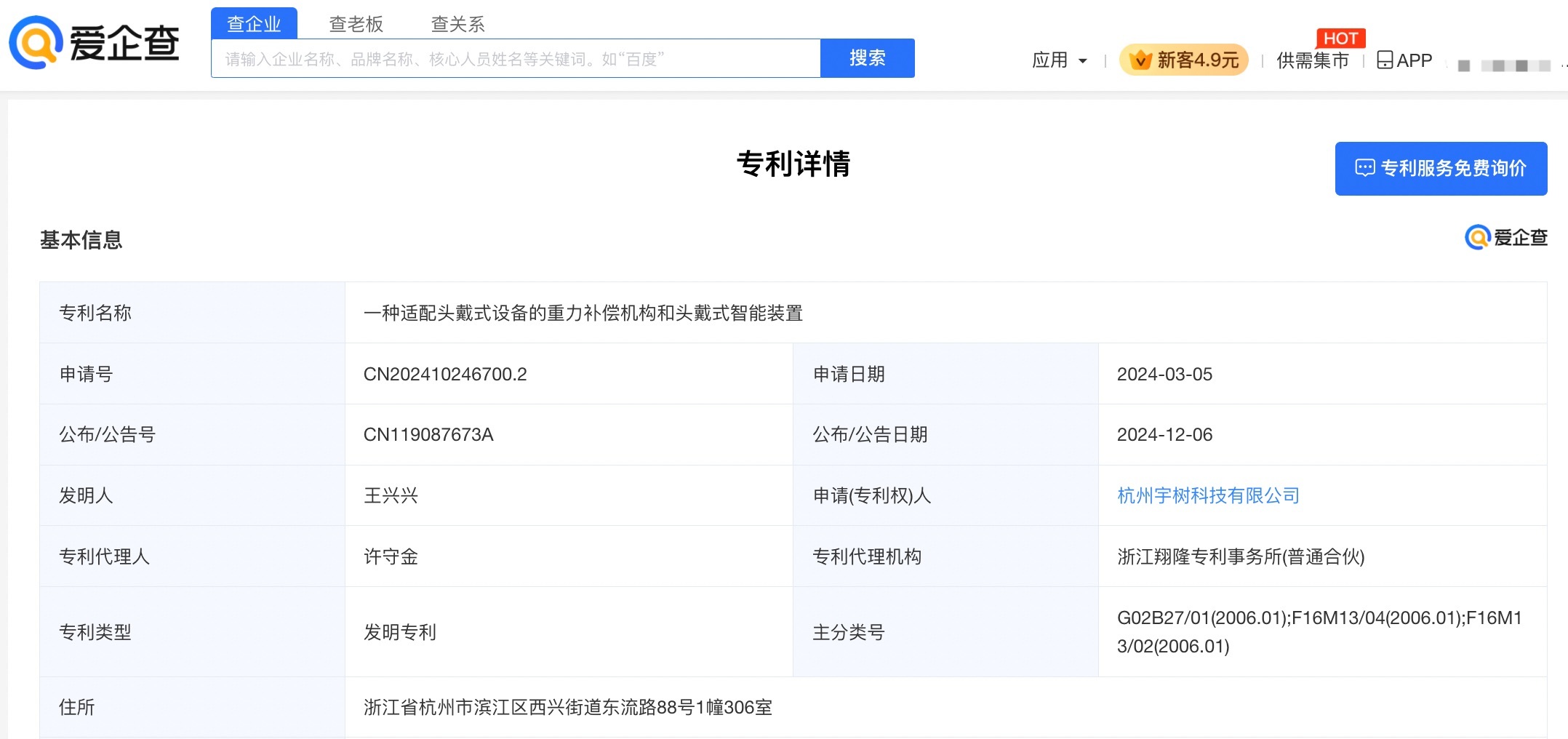Click the 新客4.9元 promotion button
The width and height of the screenshot is (1568, 739).
pos(1184,60)
